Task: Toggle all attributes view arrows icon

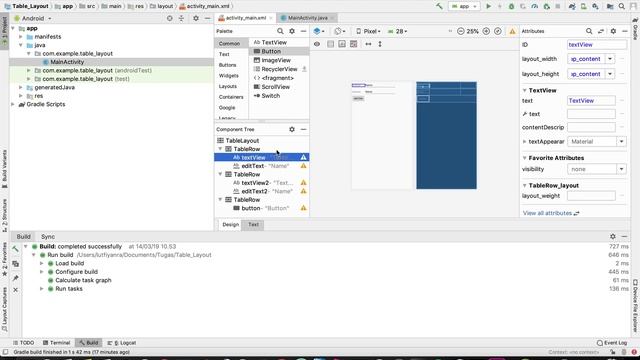Action: tap(601, 31)
